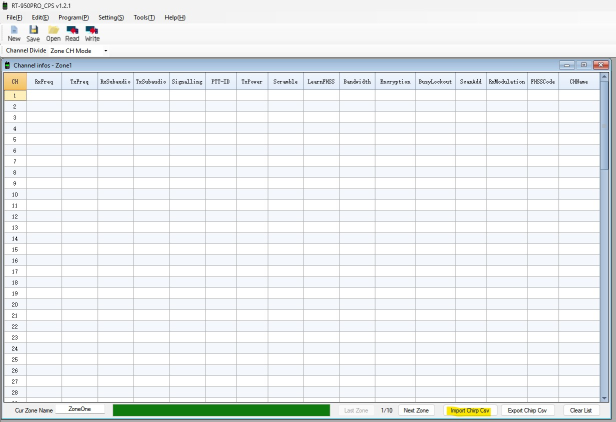
Task: Open the Program menu
Action: point(74,18)
